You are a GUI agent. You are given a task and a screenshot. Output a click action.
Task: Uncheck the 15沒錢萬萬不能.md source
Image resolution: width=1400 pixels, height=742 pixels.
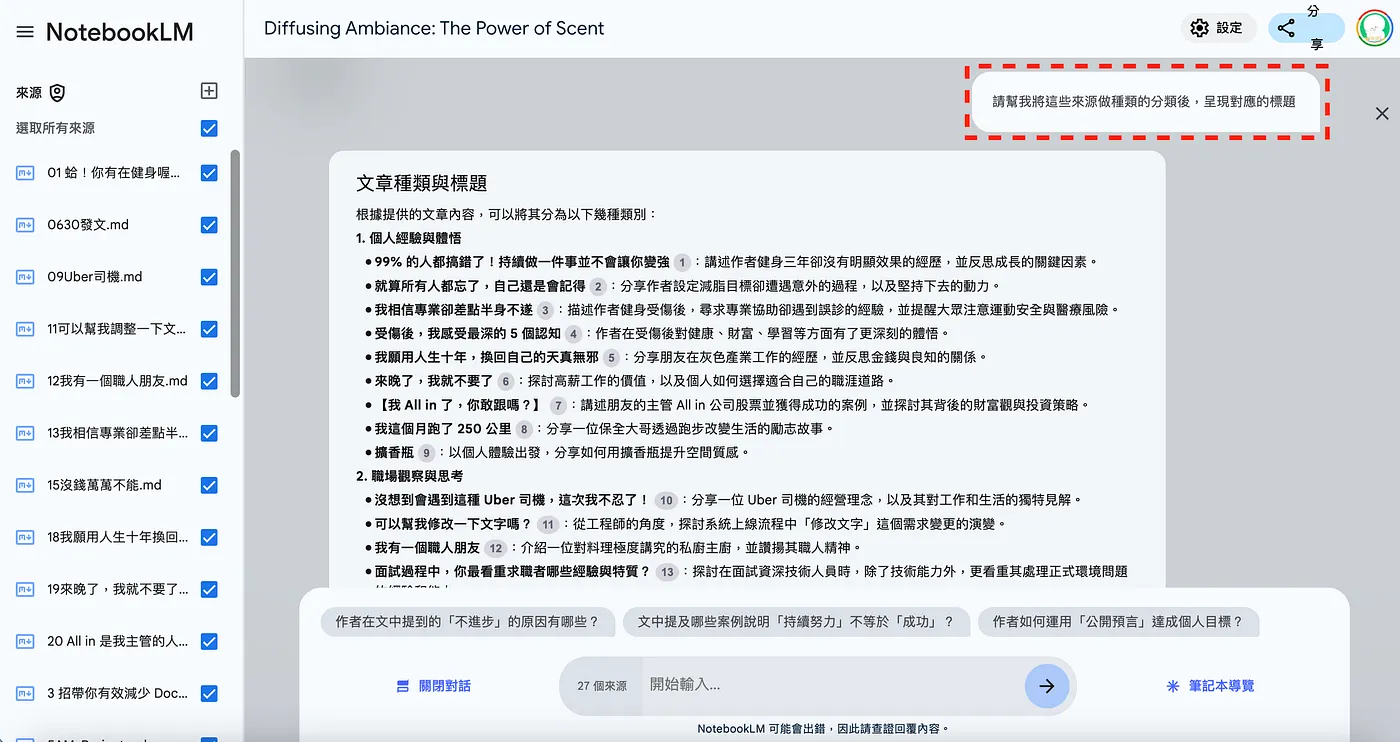point(209,485)
